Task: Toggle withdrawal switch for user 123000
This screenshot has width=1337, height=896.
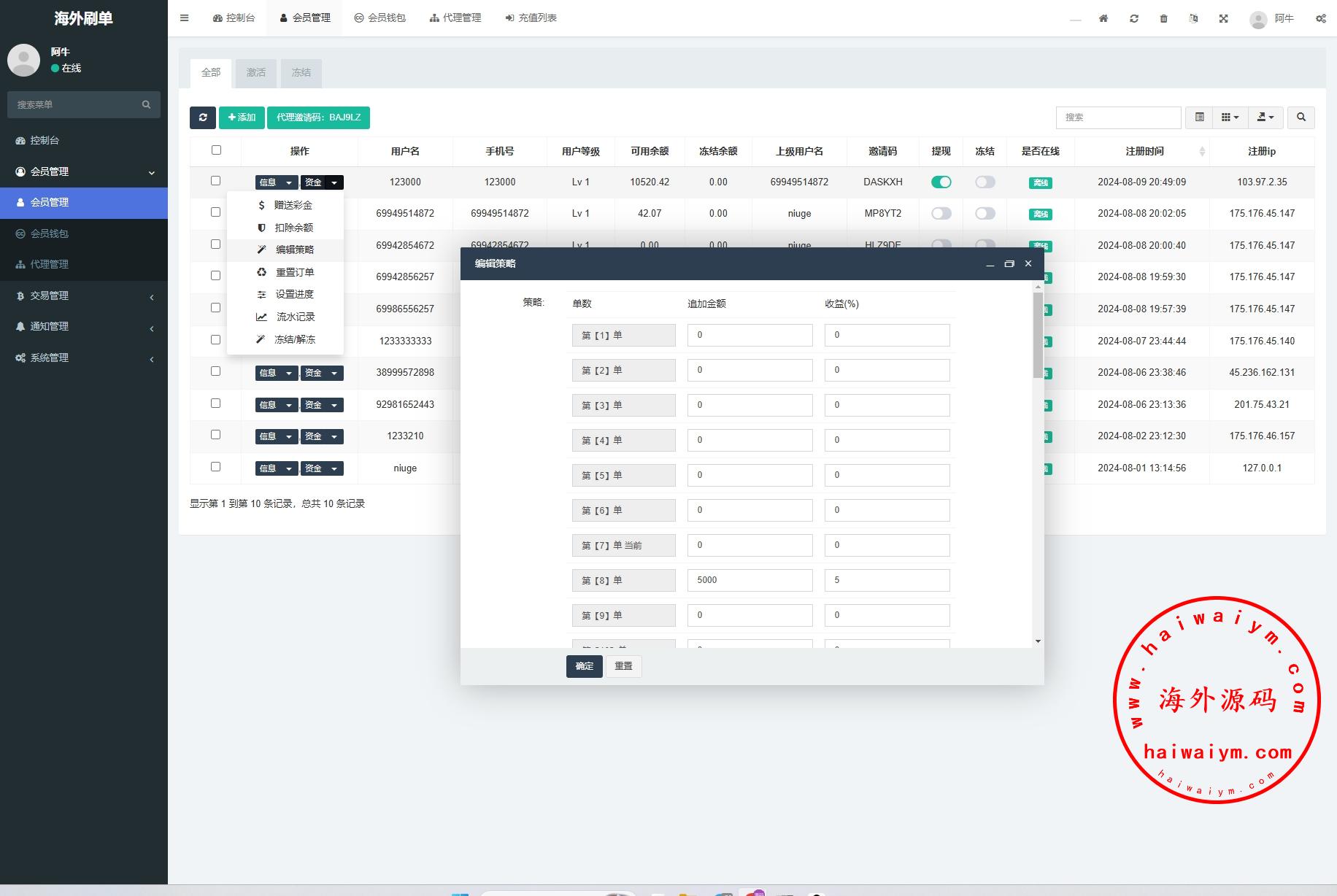Action: pos(941,182)
